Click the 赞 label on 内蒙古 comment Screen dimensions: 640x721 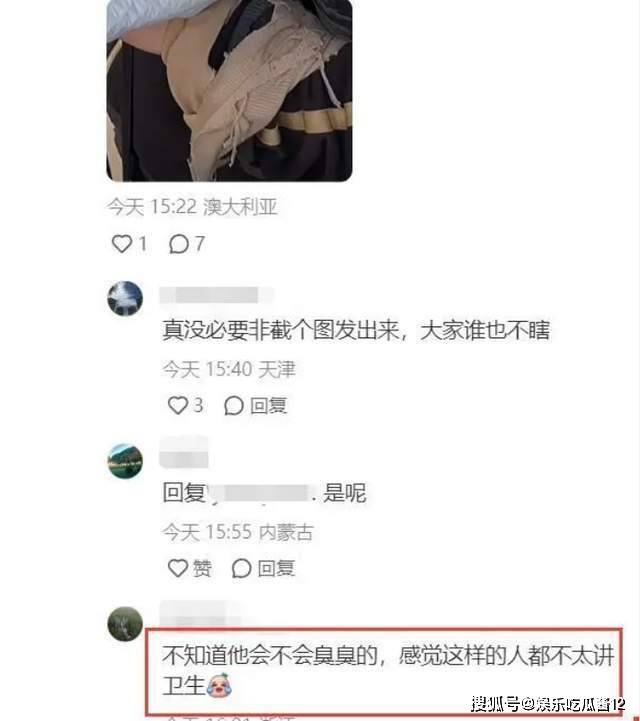(202, 568)
